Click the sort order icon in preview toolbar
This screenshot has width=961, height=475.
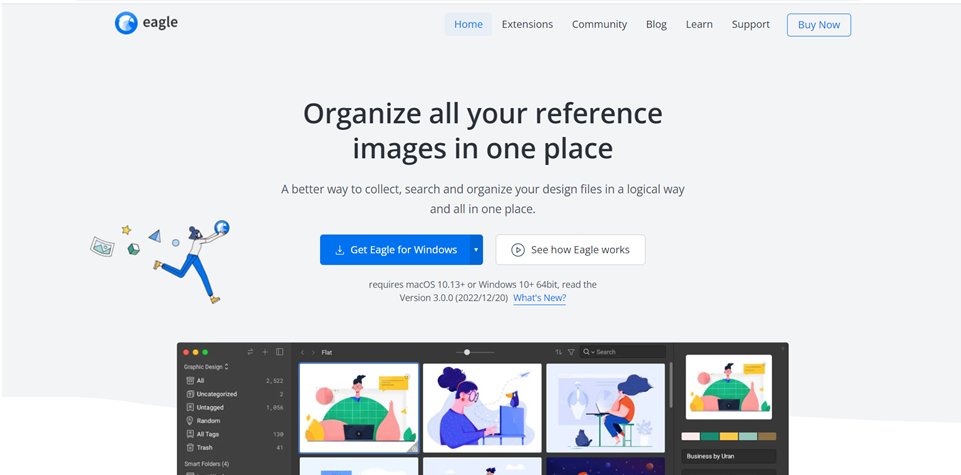(x=558, y=352)
